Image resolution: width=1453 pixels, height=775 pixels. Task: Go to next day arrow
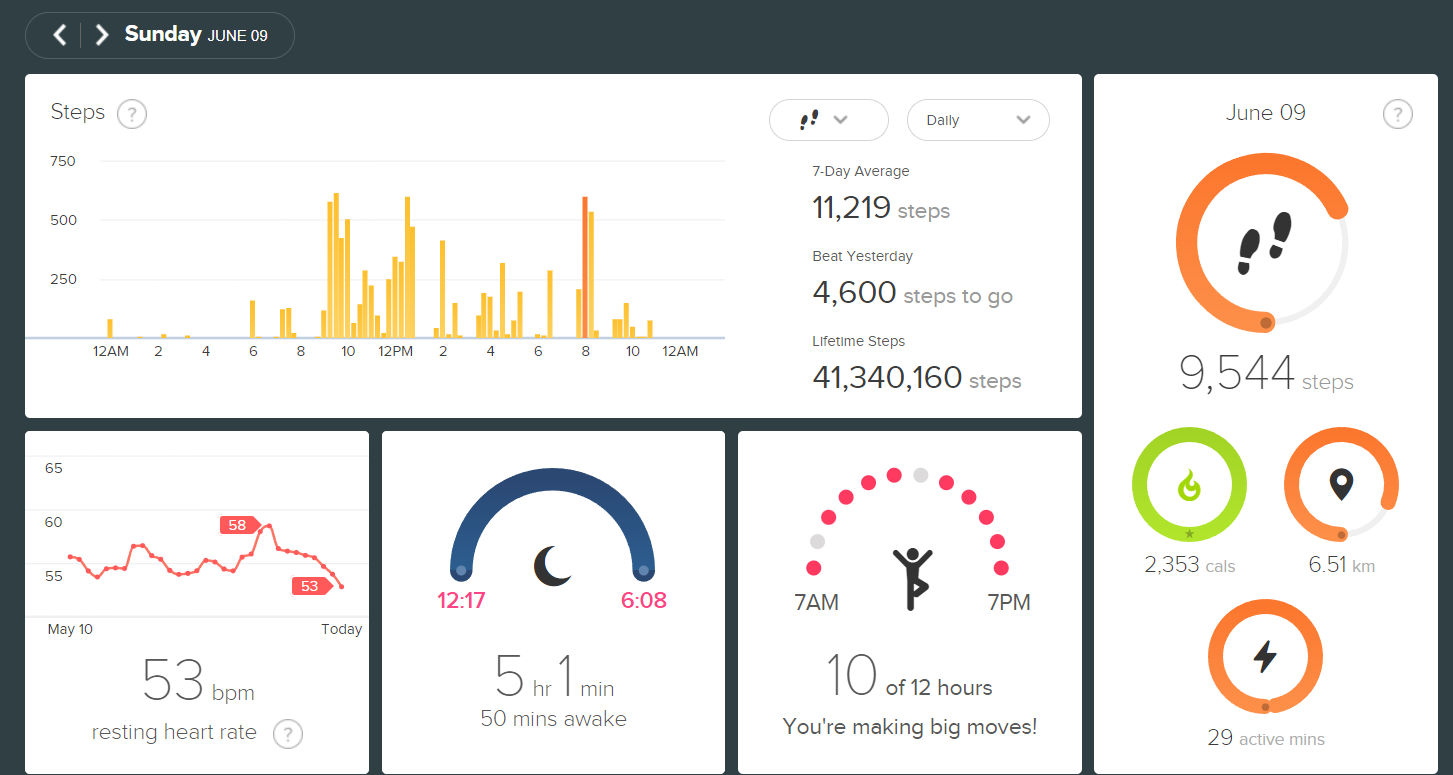coord(101,35)
